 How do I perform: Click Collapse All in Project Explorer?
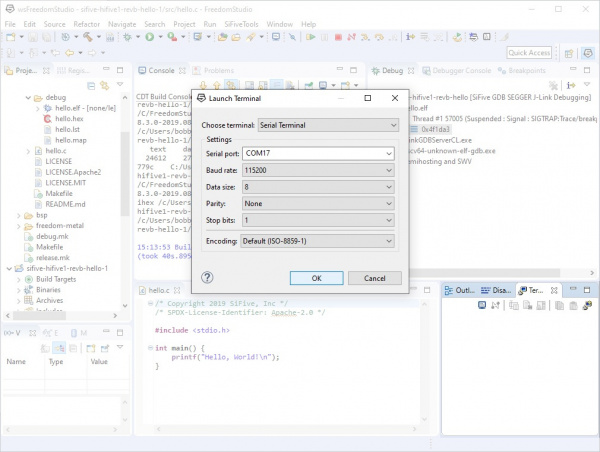(91, 85)
